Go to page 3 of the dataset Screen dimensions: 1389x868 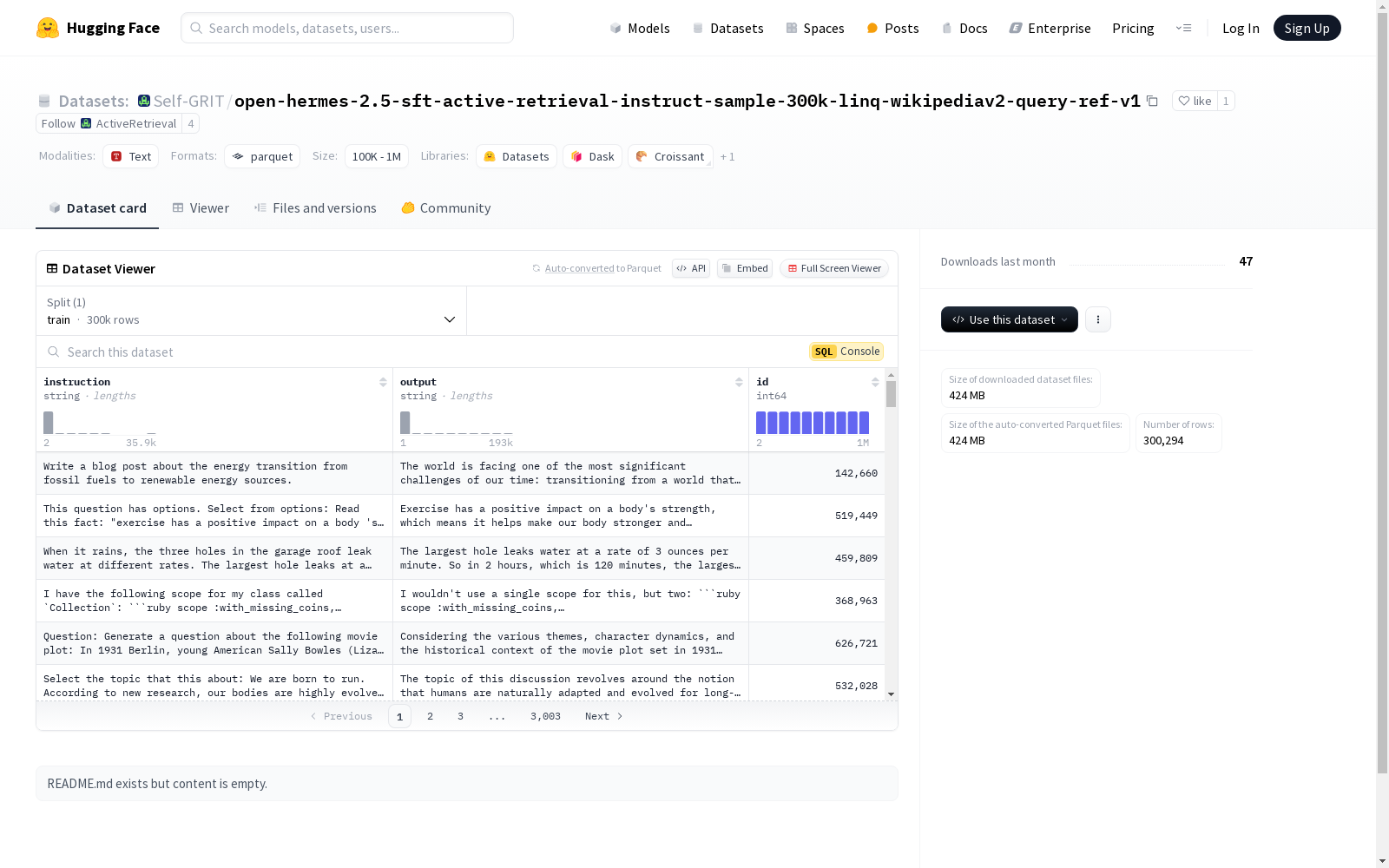click(460, 716)
